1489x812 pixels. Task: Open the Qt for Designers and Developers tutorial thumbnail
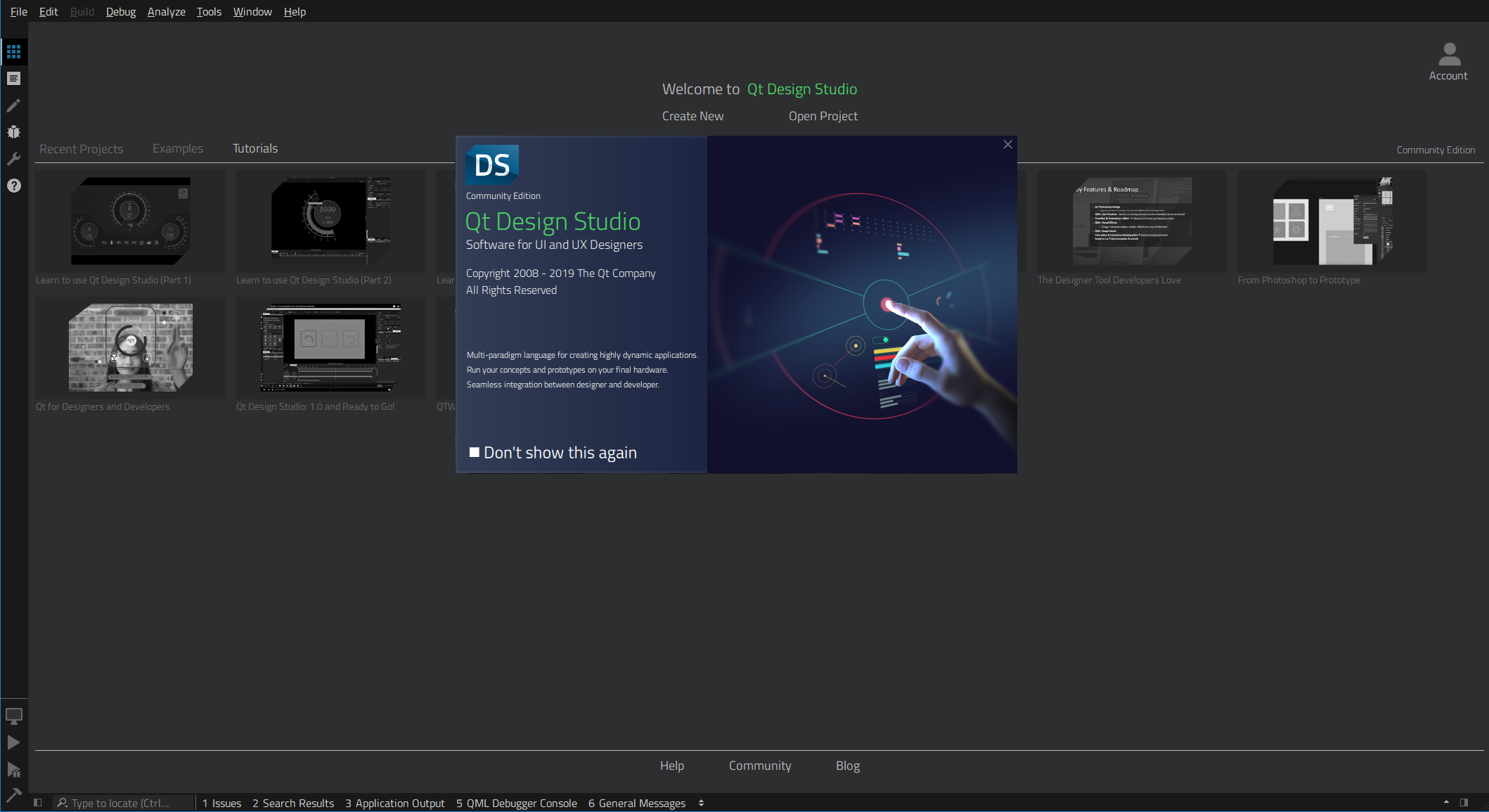(x=129, y=347)
